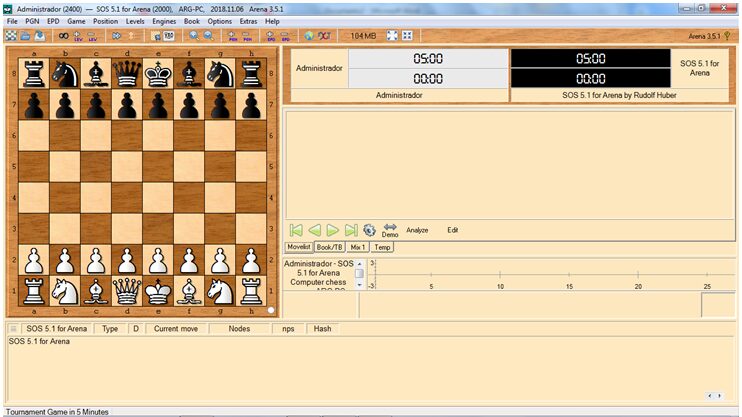Click the flip board up-down arrows icon

(132, 36)
